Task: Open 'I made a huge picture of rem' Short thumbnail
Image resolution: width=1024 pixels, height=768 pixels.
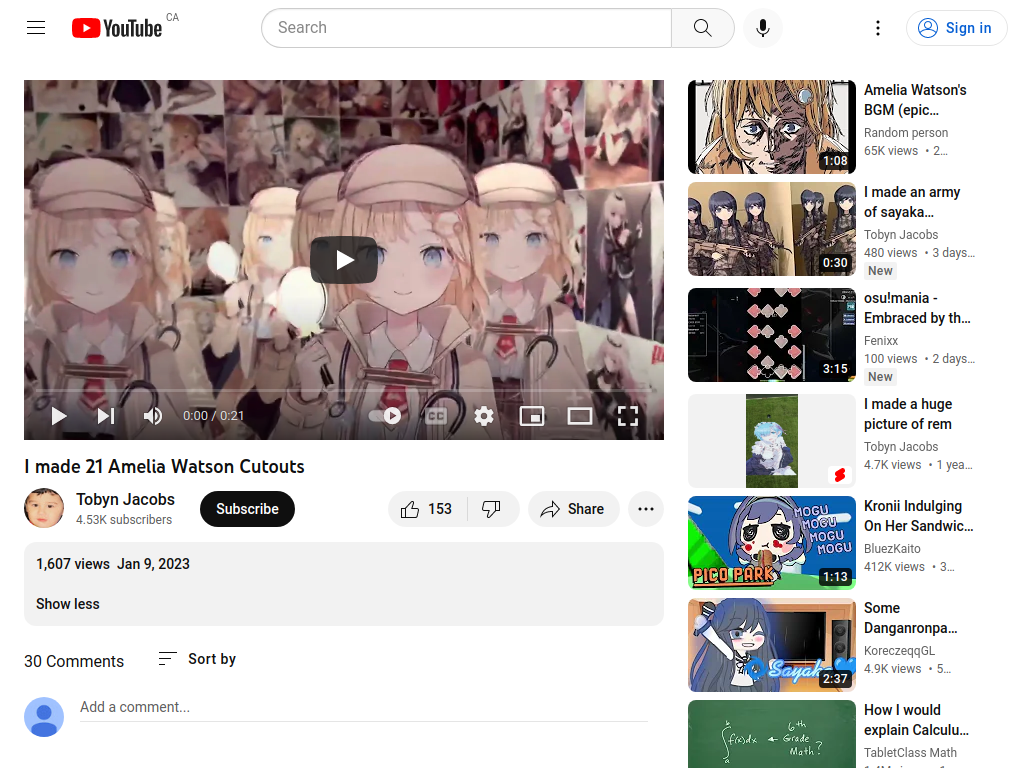Action: click(772, 441)
